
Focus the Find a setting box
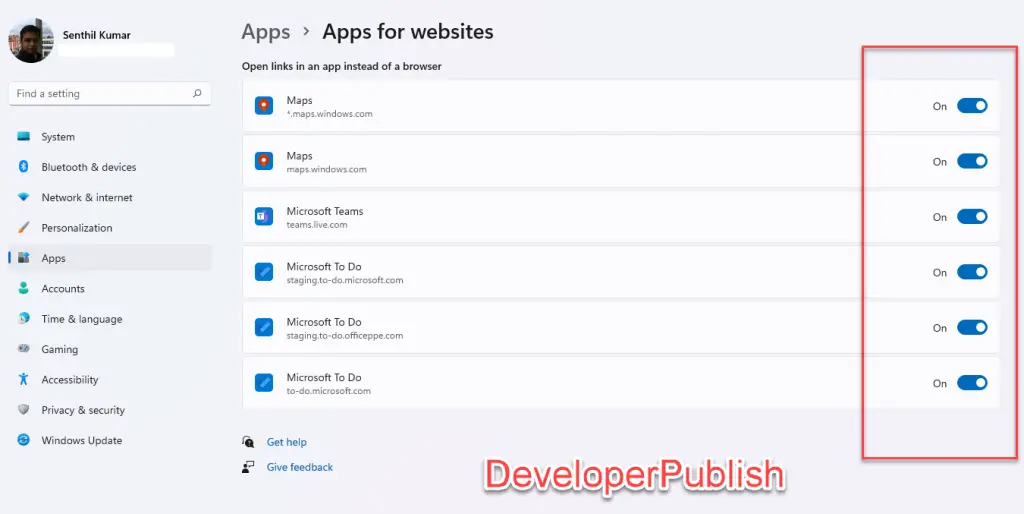pyautogui.click(x=110, y=93)
